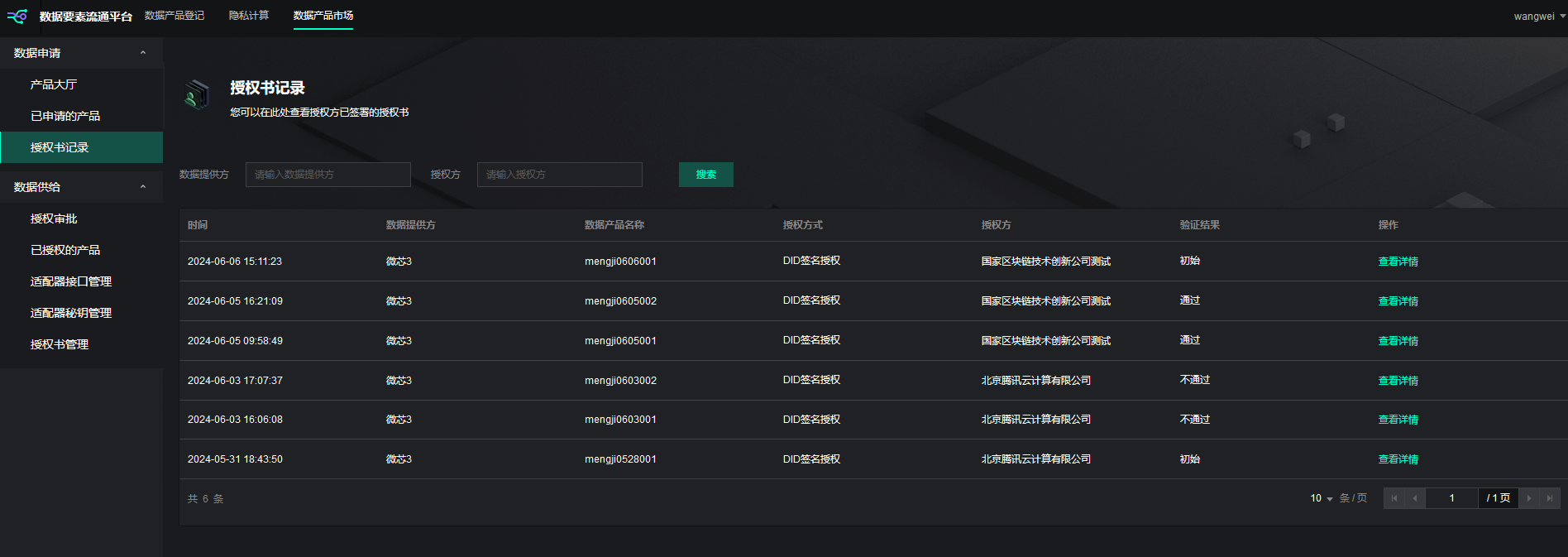Focus the 数据提供方 input field
The height and width of the screenshot is (557, 1568).
click(x=327, y=175)
